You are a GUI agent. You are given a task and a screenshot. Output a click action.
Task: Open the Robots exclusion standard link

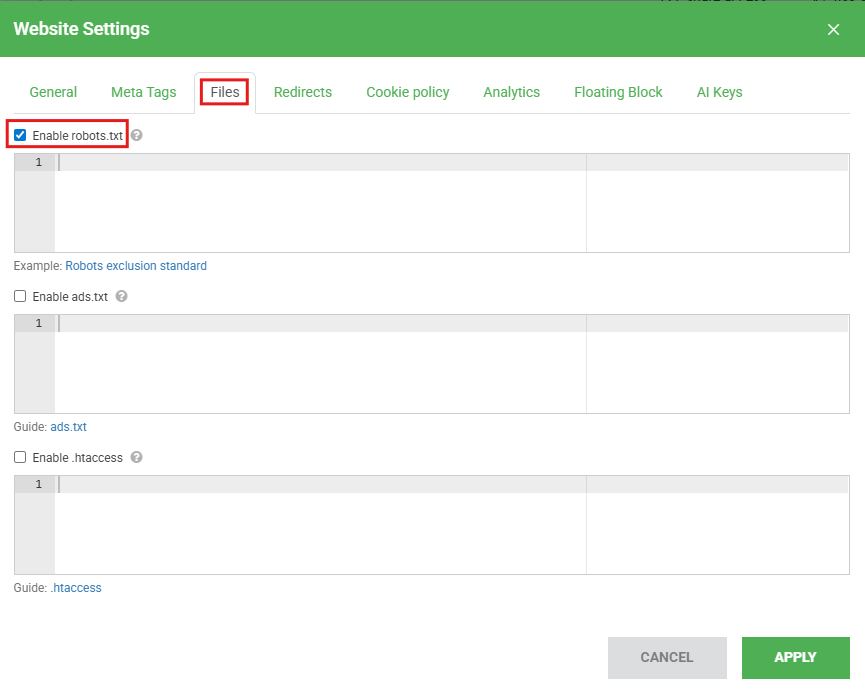(x=136, y=266)
